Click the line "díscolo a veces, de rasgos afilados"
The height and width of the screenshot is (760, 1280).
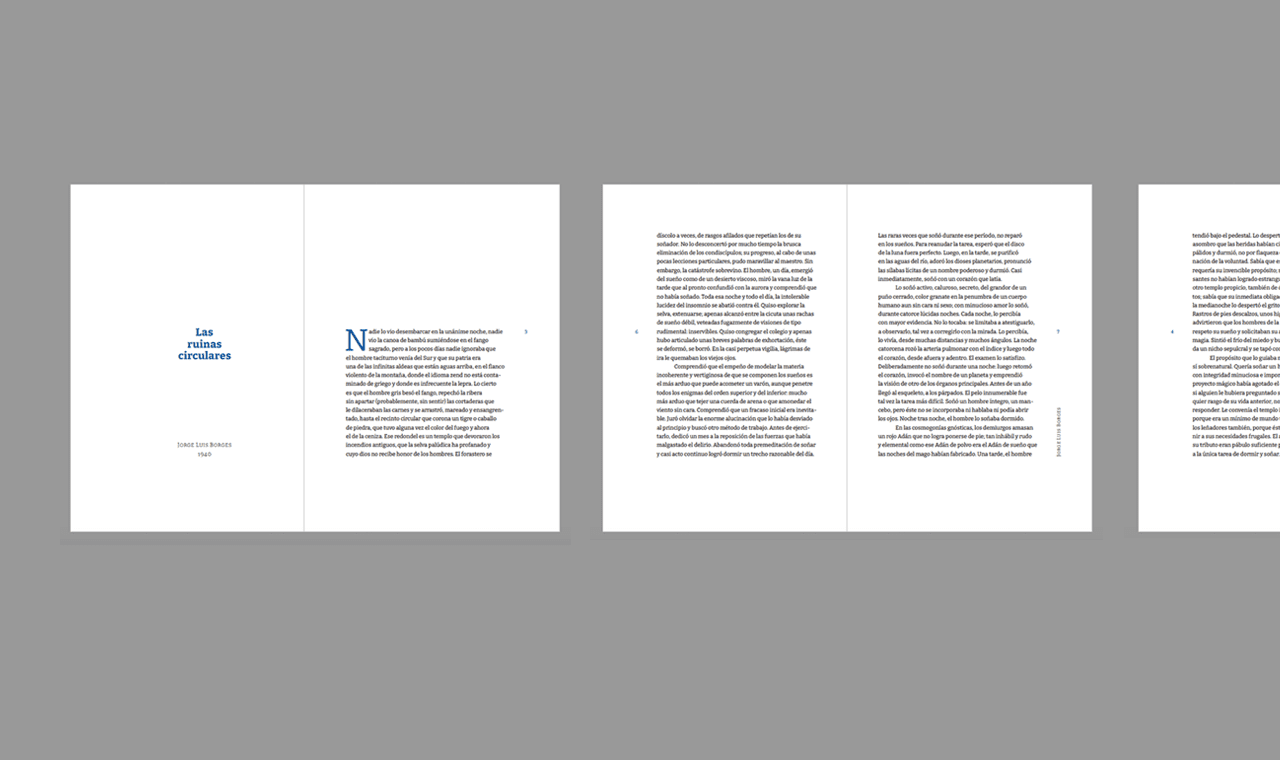pos(729,235)
